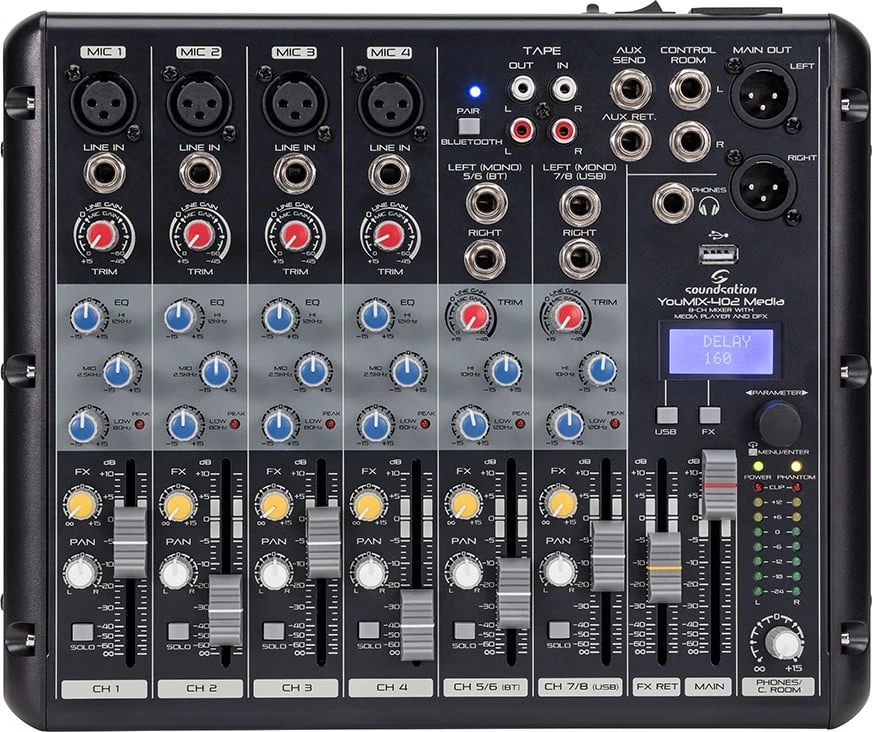Click the PARAMETER menu/enter knob

point(779,424)
